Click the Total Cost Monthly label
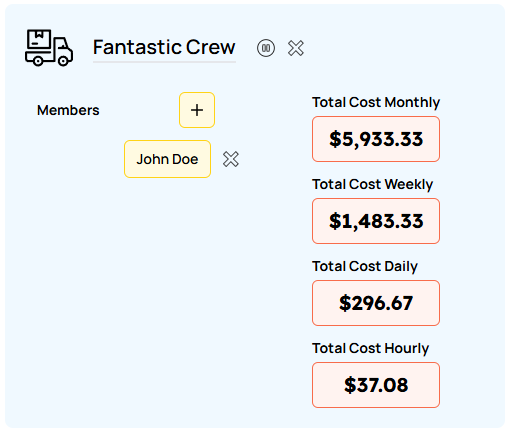Screen dimensions: 508x432 click(376, 102)
